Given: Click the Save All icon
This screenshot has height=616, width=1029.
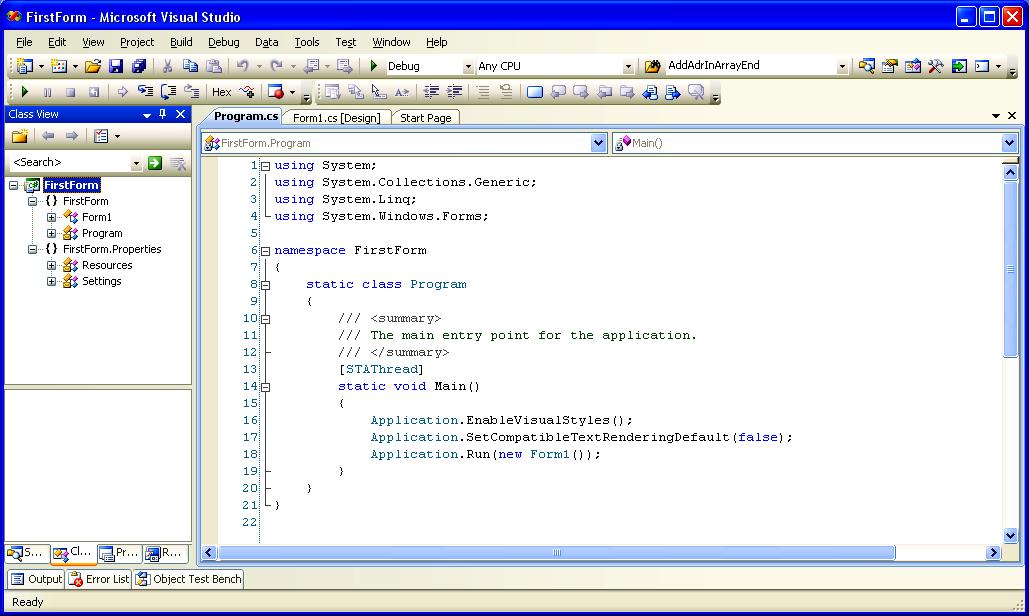Looking at the screenshot, I should [x=138, y=66].
